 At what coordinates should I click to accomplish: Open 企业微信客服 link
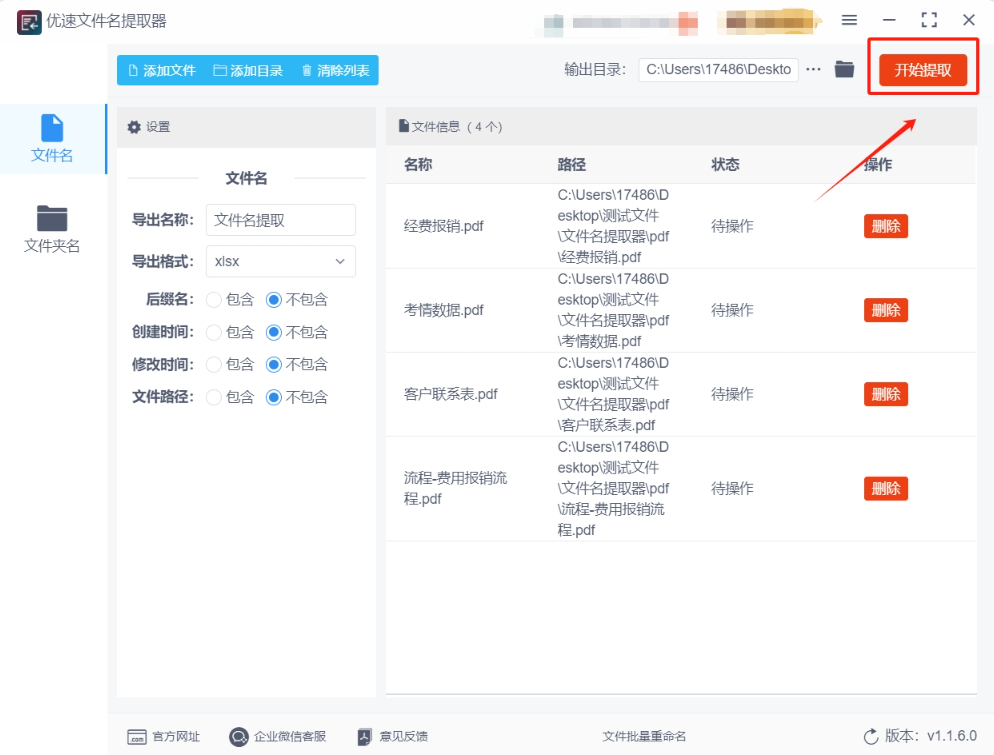(278, 737)
